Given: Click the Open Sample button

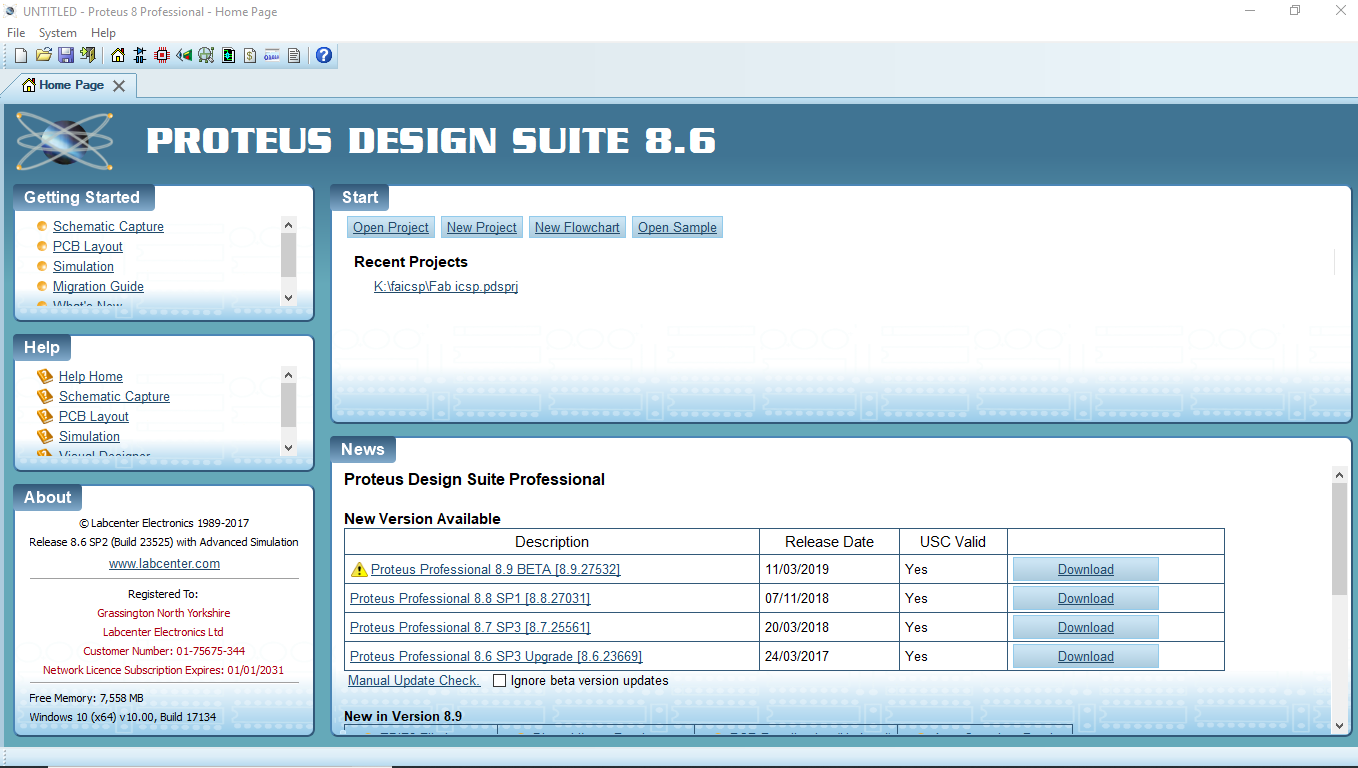Looking at the screenshot, I should pyautogui.click(x=677, y=227).
